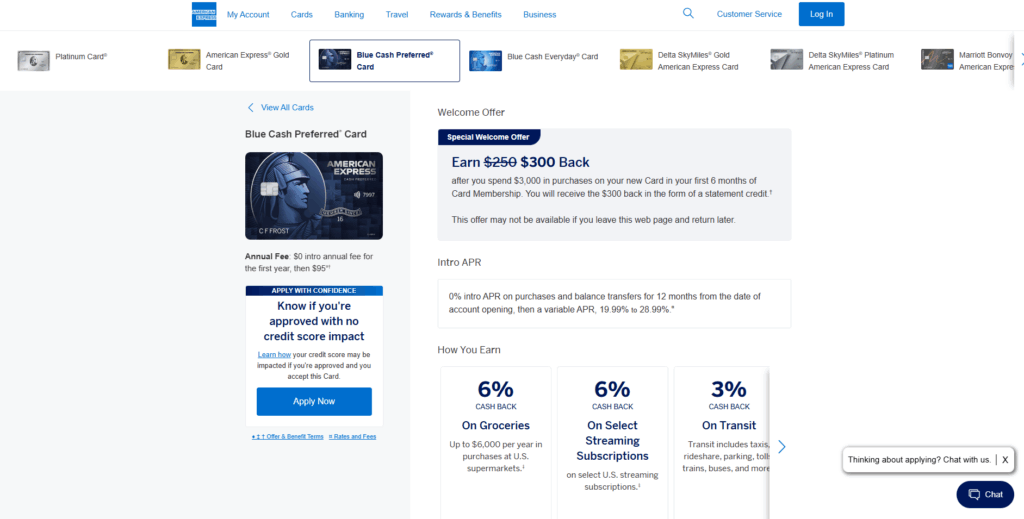Open the Rewards & Benefits menu
The width and height of the screenshot is (1024, 519).
(465, 15)
